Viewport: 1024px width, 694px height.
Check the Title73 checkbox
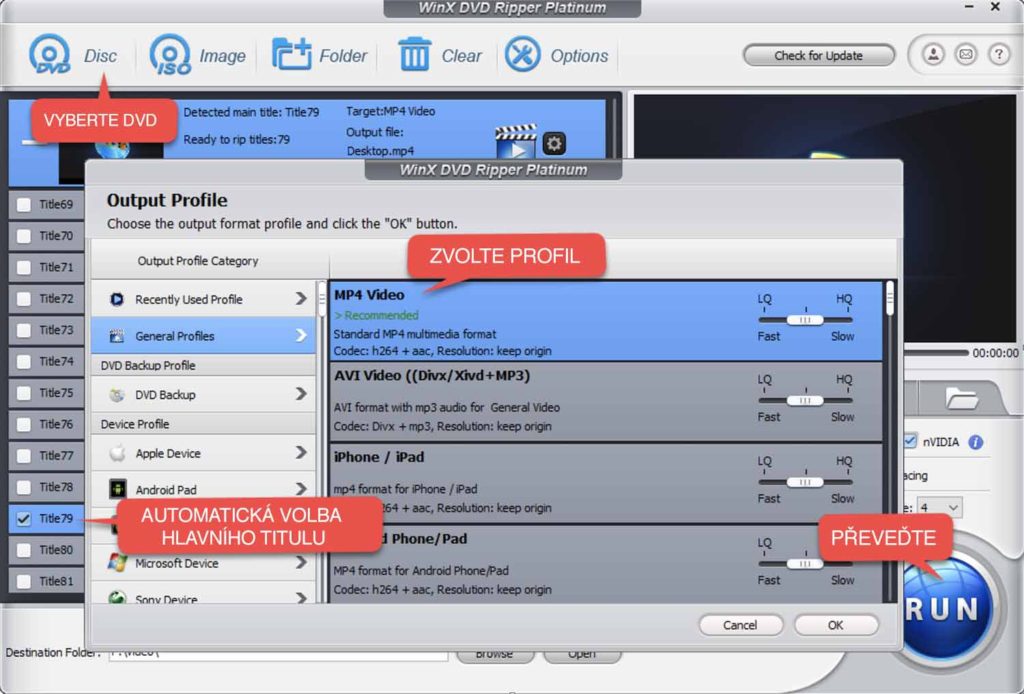(24, 330)
